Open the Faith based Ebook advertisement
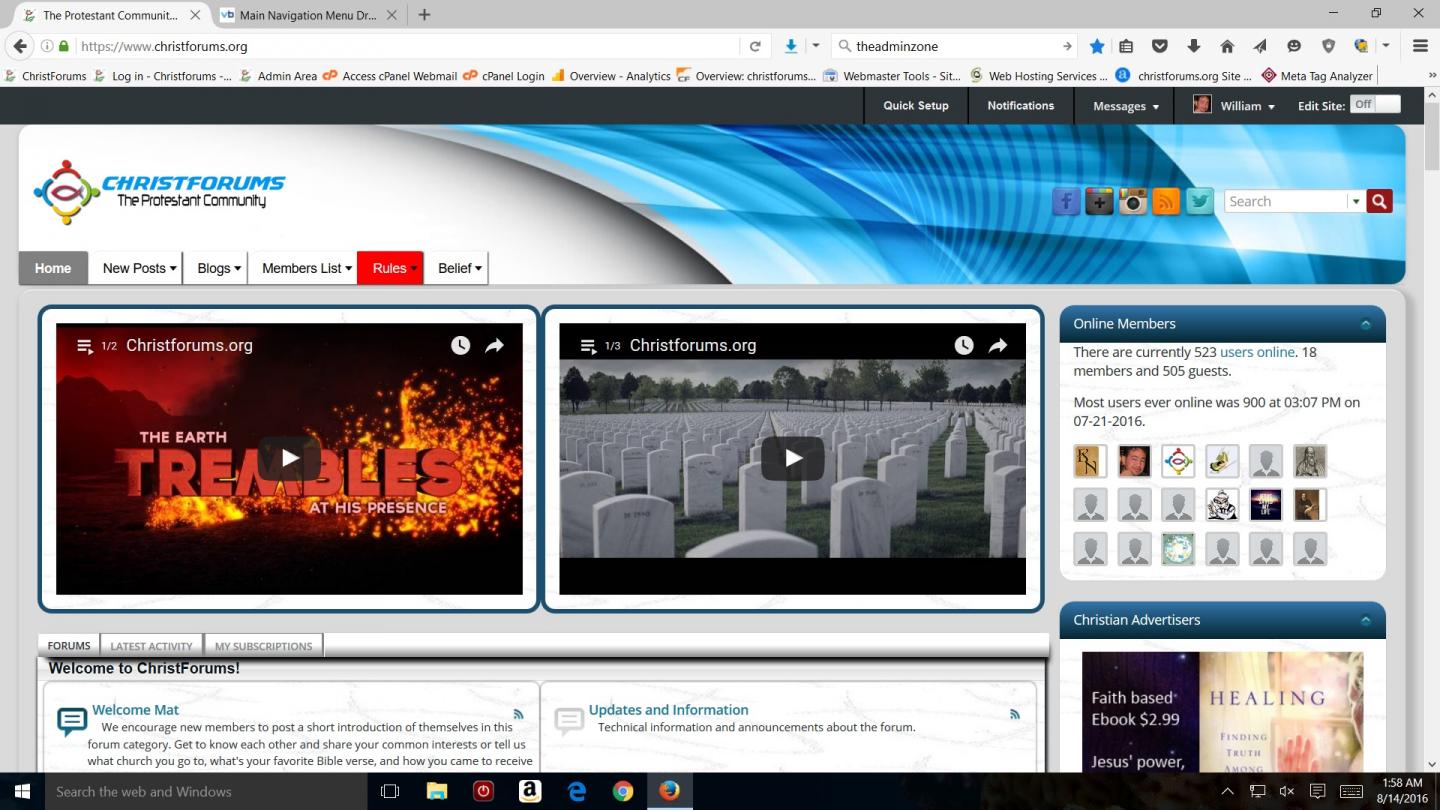Image resolution: width=1440 pixels, height=810 pixels. pos(1222,711)
